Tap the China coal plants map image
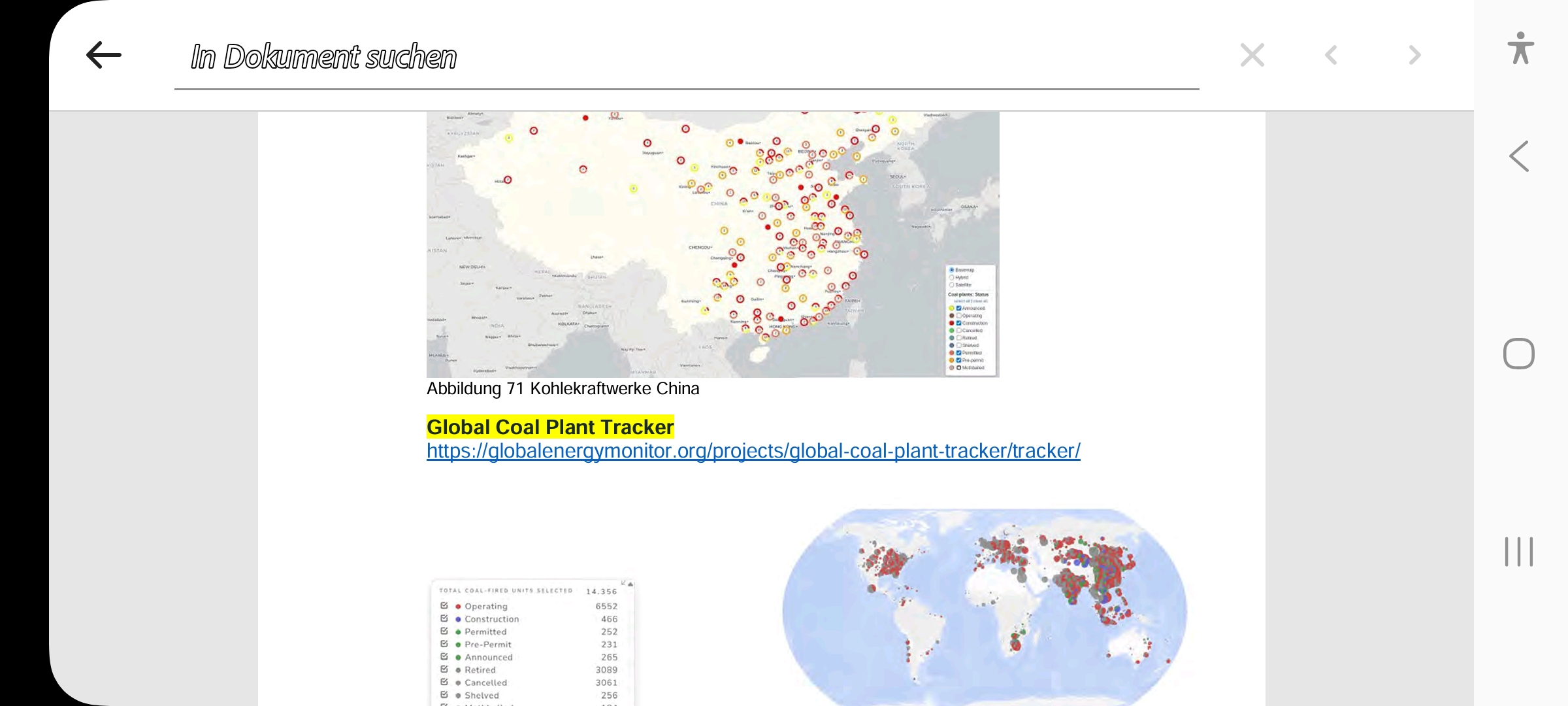The image size is (1568, 706). coord(712,243)
